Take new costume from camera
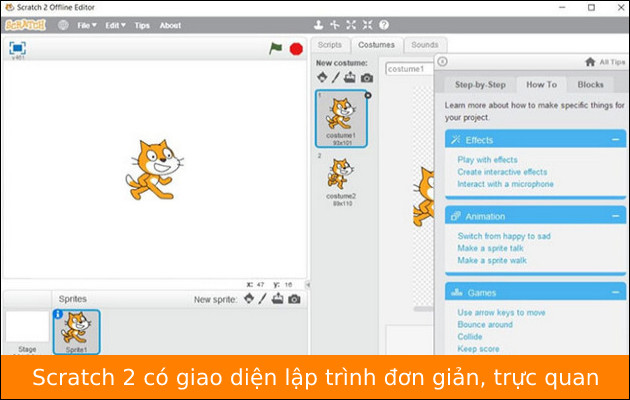630x400 pixels. click(366, 78)
